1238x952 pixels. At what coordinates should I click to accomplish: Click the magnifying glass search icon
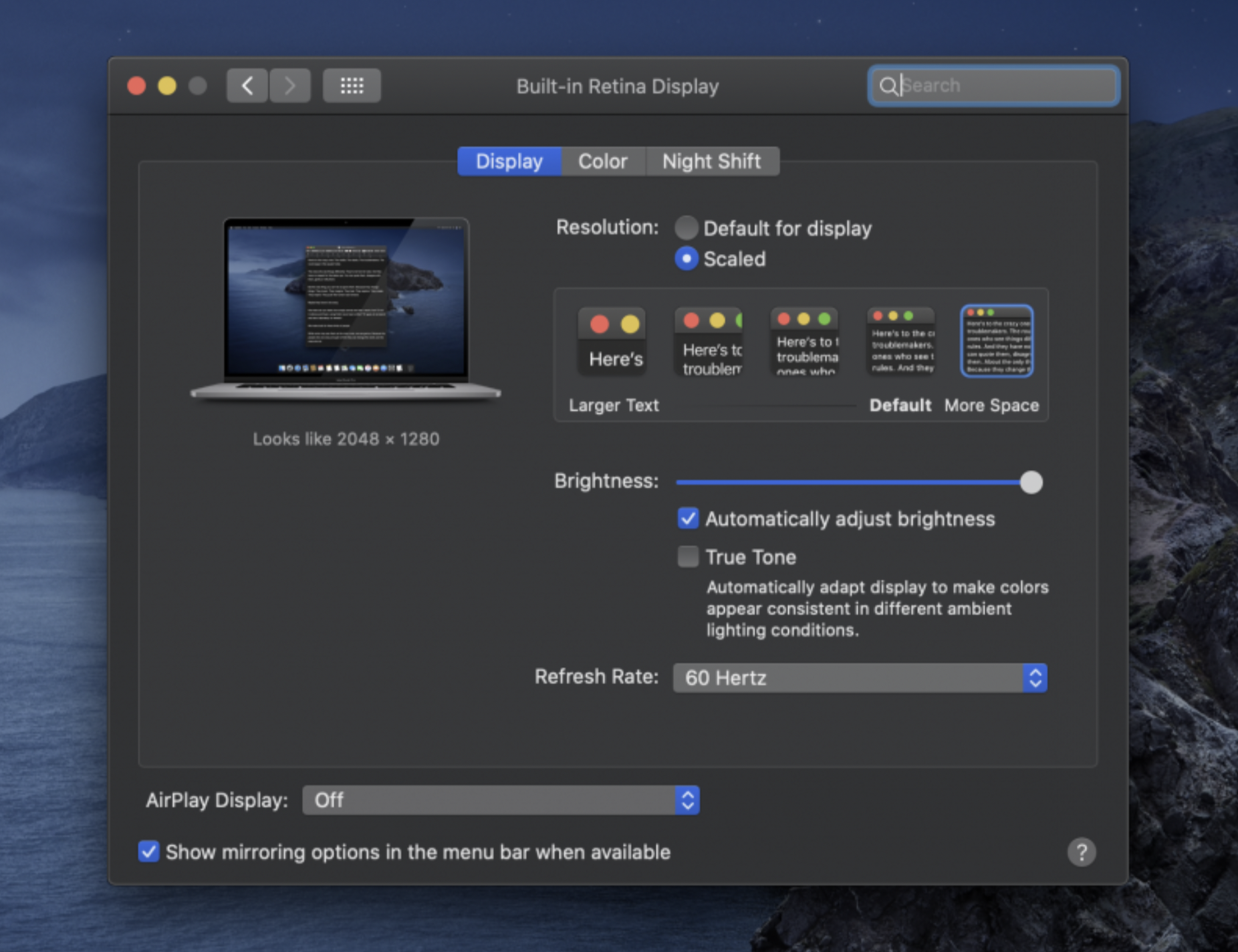click(x=888, y=86)
